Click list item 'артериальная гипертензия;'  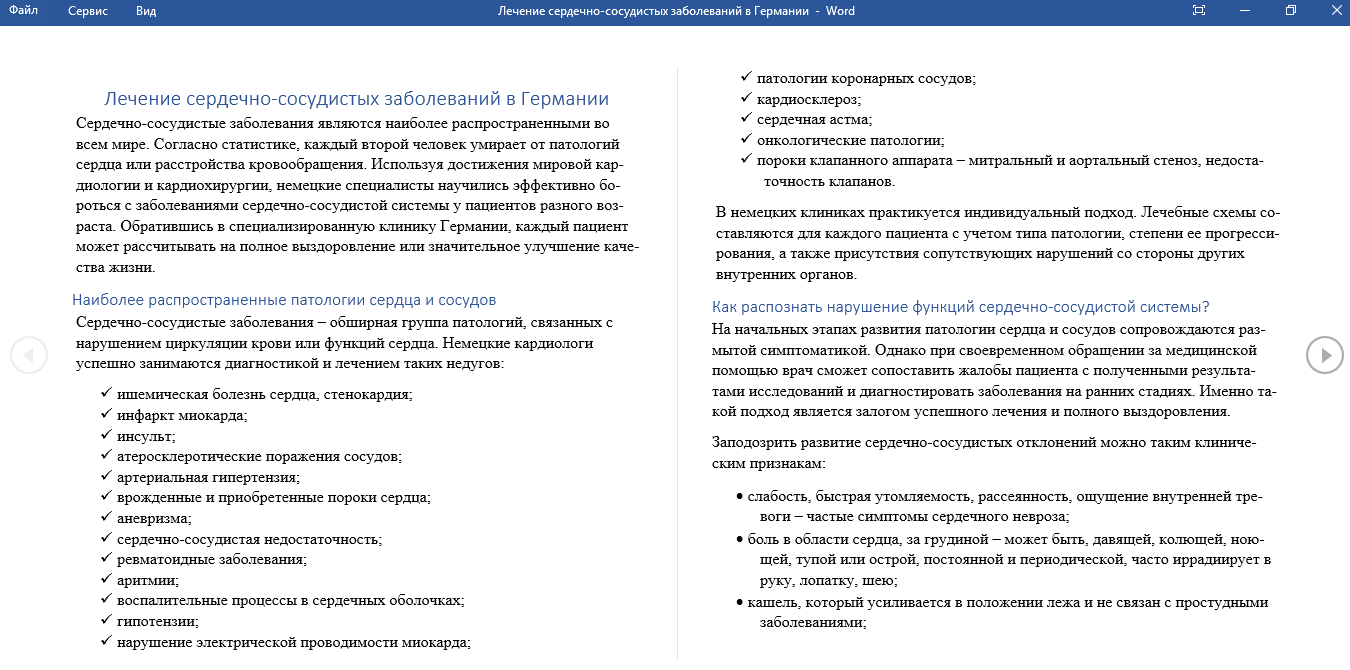pos(209,477)
